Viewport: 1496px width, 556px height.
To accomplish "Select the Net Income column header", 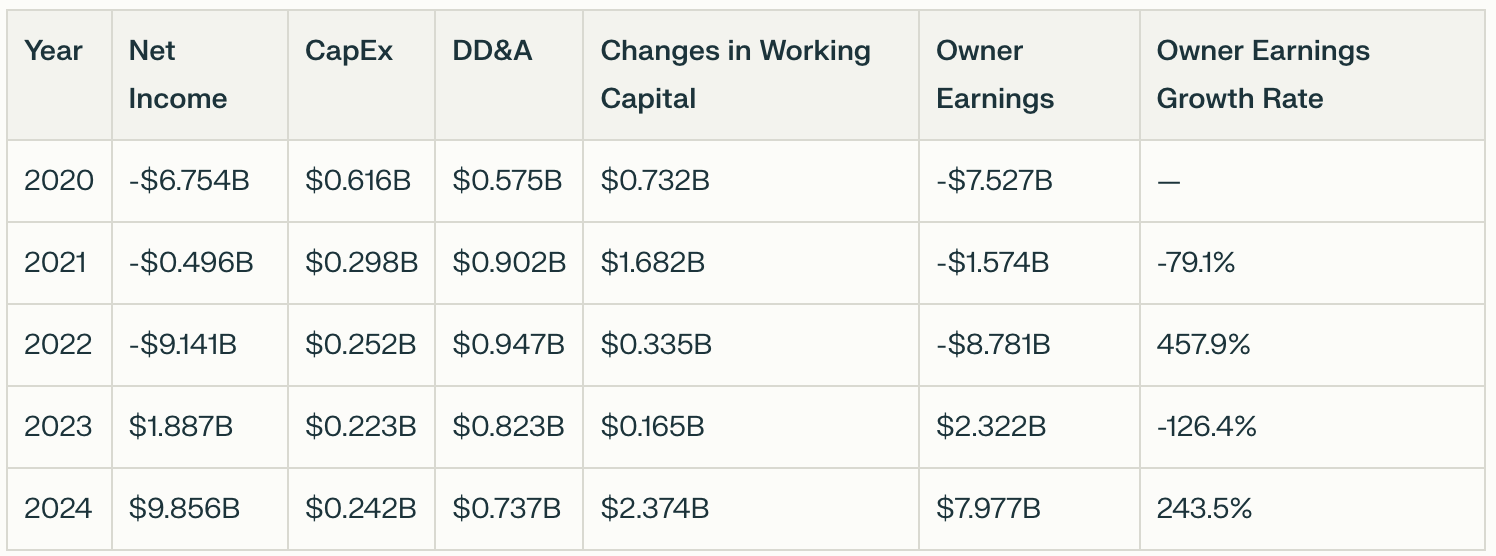I will (x=178, y=75).
